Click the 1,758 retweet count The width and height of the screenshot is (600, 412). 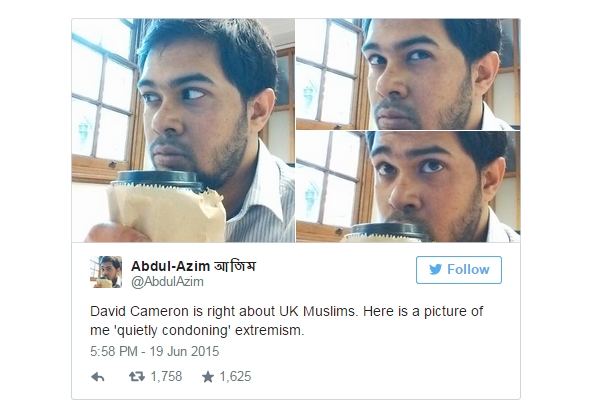tap(166, 376)
